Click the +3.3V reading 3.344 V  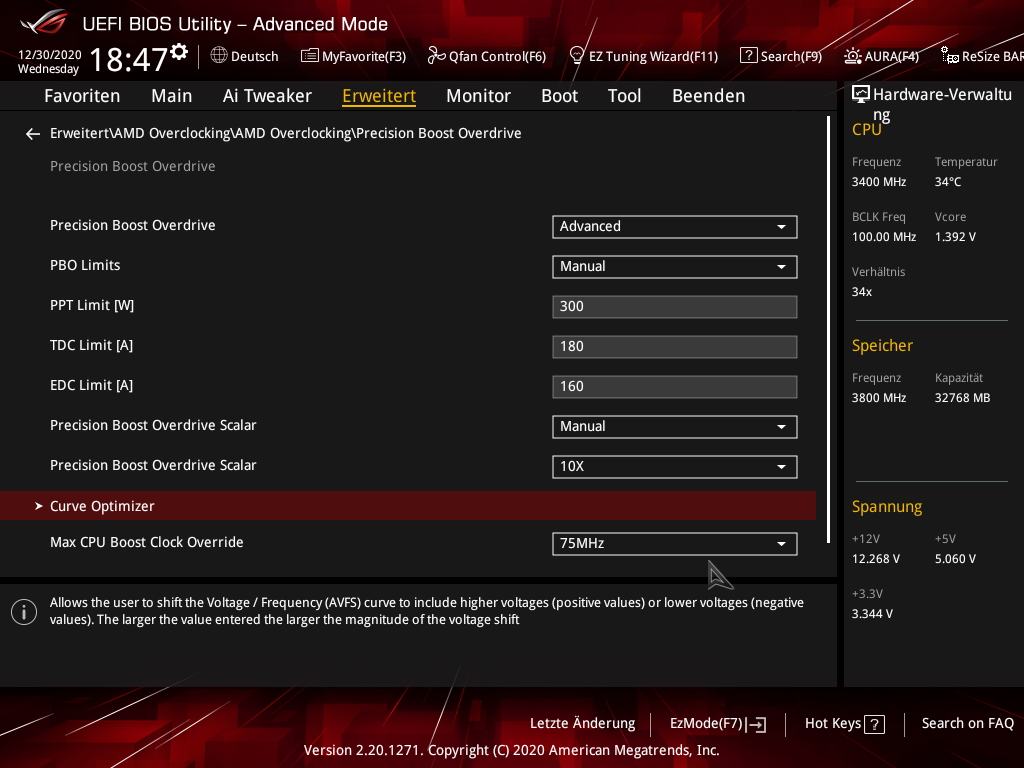coord(872,614)
